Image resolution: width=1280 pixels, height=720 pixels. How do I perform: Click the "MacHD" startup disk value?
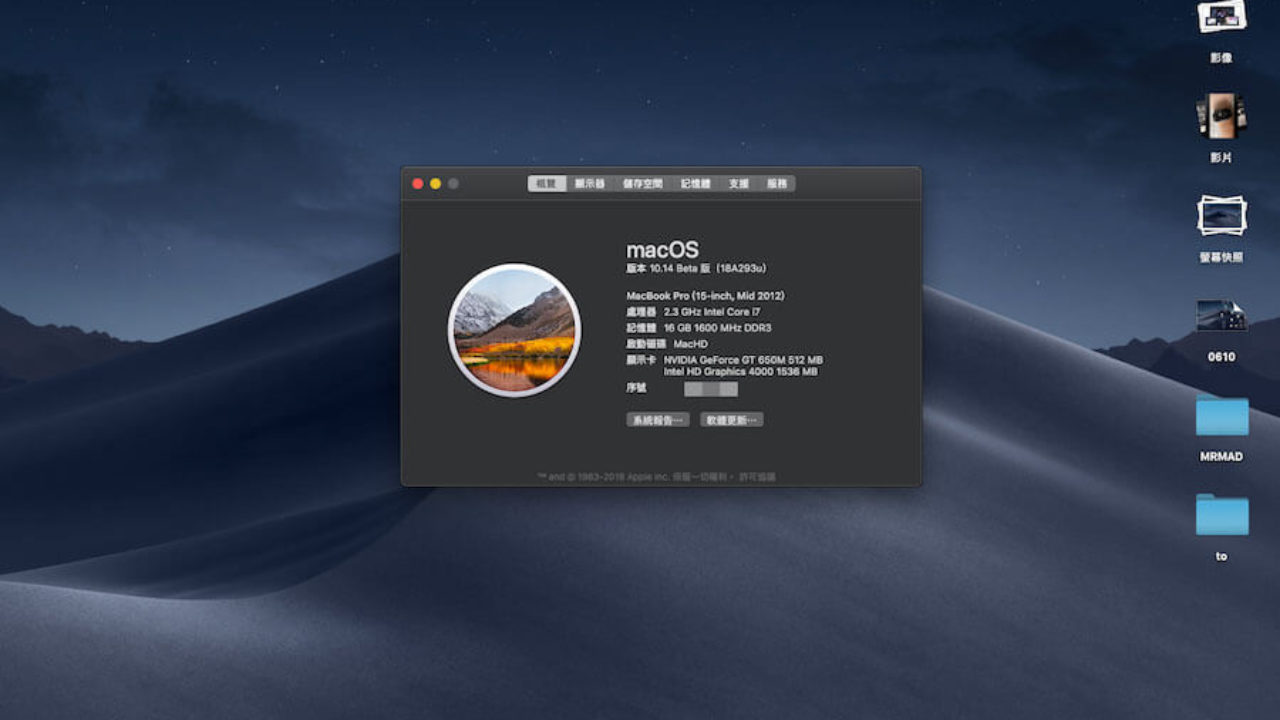point(691,344)
